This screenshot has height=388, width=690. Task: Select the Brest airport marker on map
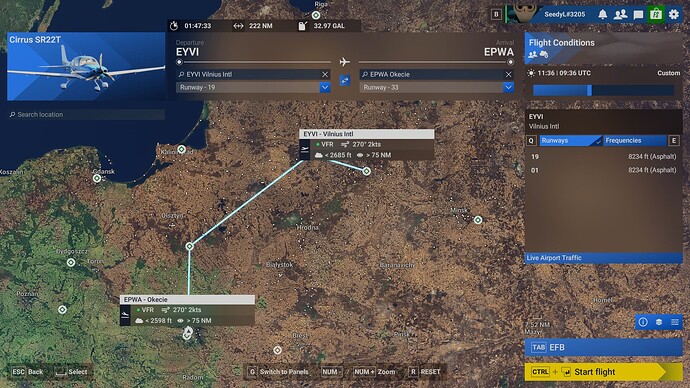[277, 350]
